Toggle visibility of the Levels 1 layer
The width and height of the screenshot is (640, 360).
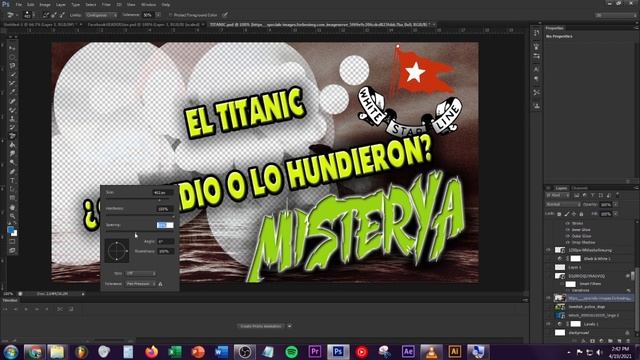pos(549,324)
